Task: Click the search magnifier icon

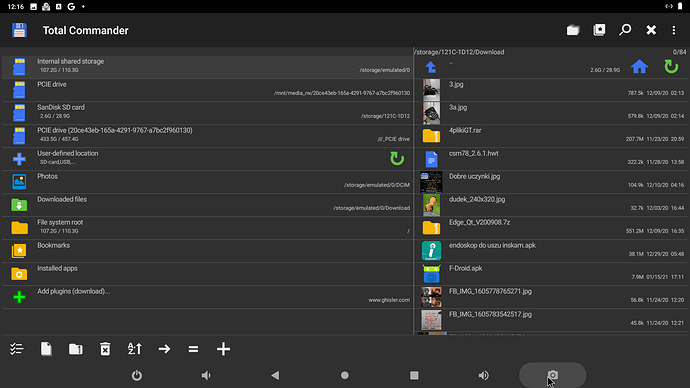Action: point(625,30)
